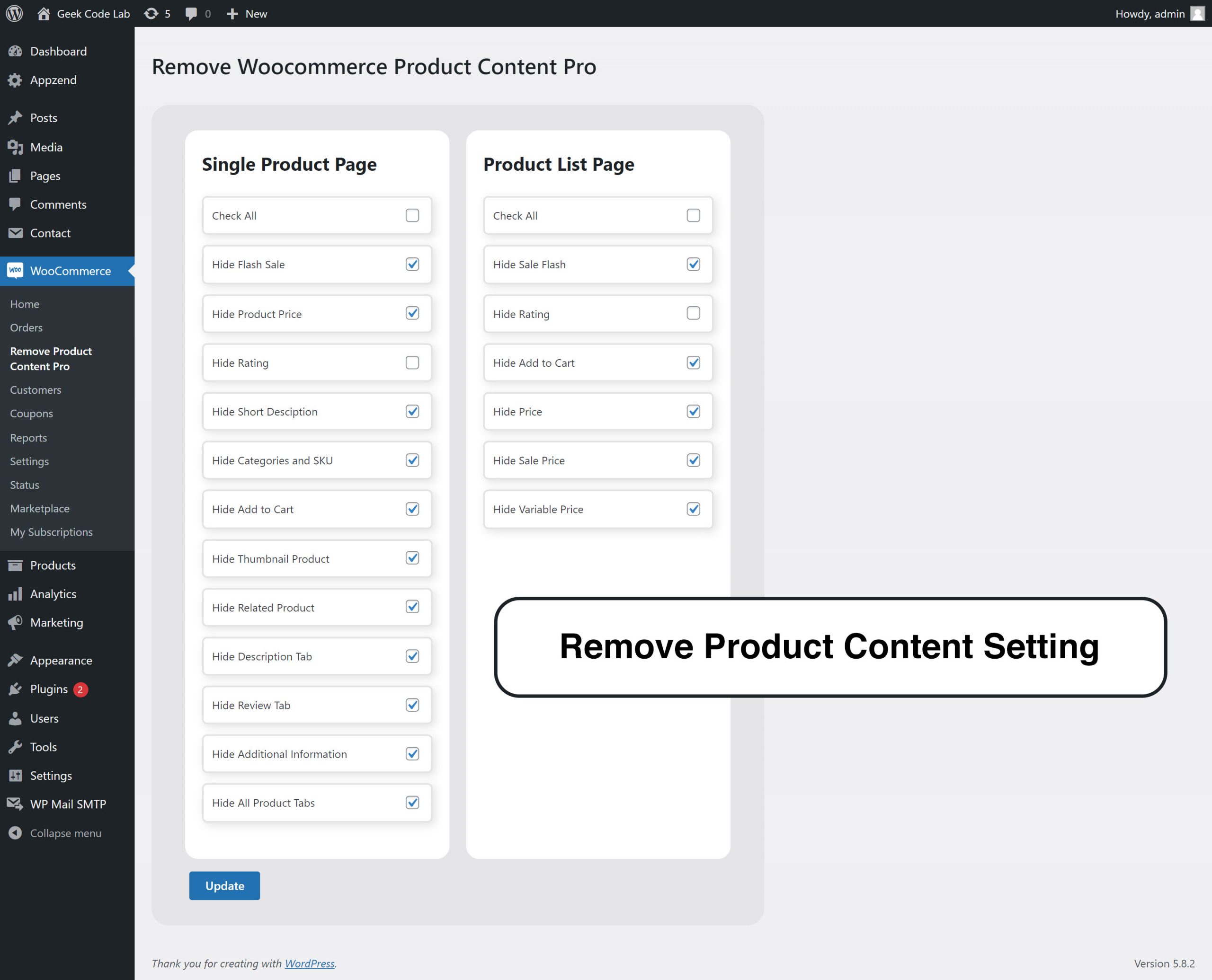Click the WP Mail SMTP icon

click(x=15, y=804)
